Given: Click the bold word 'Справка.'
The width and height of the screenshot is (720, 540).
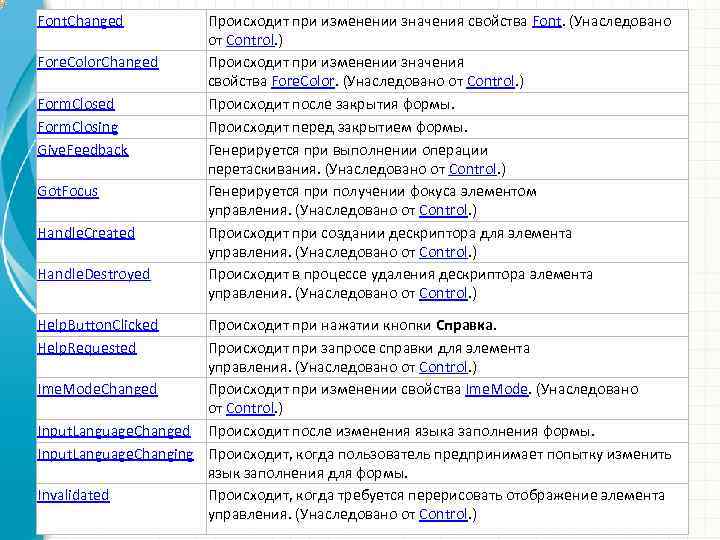Looking at the screenshot, I should pos(466,326).
